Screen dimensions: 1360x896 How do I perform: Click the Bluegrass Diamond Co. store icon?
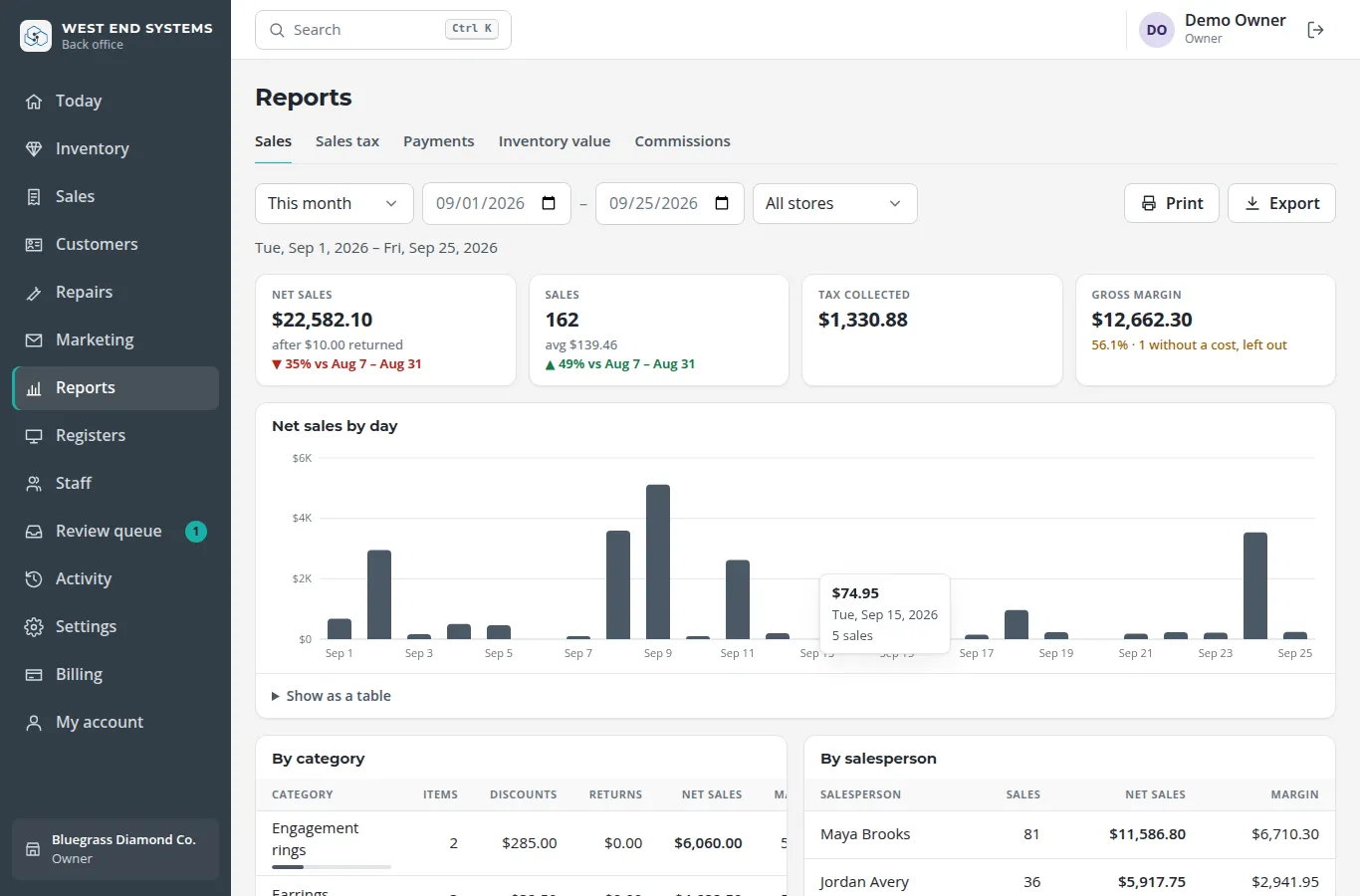point(33,849)
